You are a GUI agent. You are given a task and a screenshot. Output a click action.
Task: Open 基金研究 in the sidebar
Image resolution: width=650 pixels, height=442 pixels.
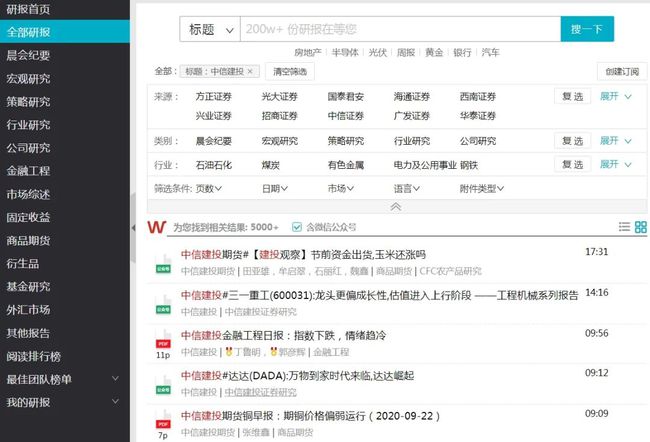(x=28, y=287)
